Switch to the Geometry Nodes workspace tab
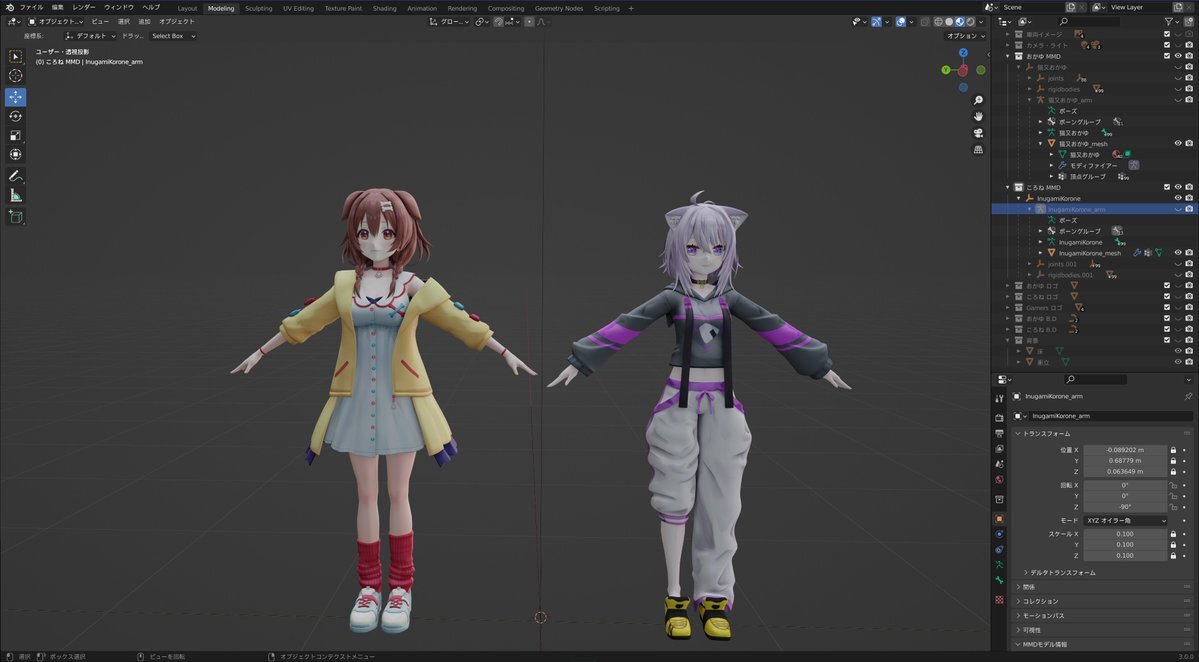The height and width of the screenshot is (662, 1199). [x=559, y=8]
